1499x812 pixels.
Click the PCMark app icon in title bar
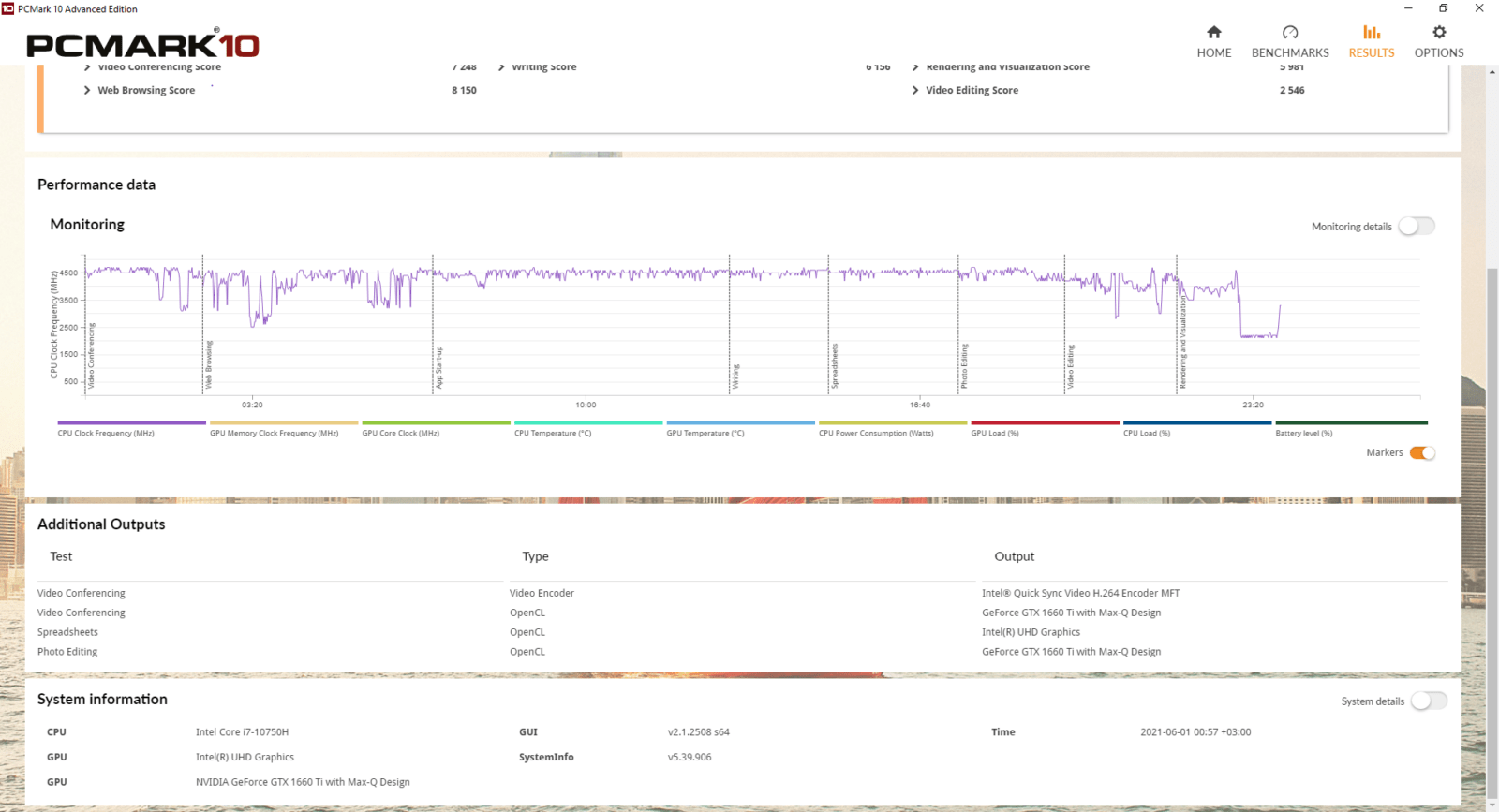coord(8,8)
